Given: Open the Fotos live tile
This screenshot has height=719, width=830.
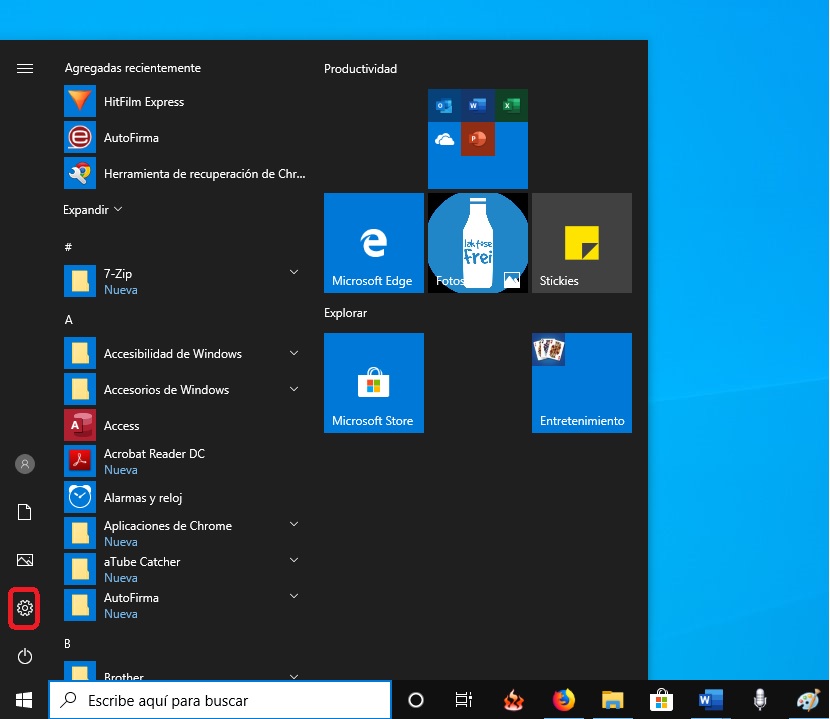Looking at the screenshot, I should (477, 243).
